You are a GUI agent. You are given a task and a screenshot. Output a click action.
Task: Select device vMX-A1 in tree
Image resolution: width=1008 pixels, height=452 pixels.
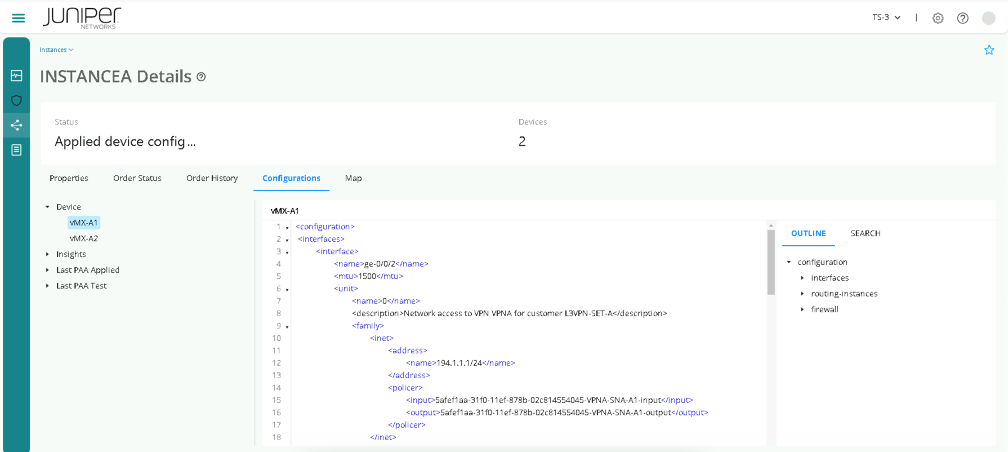click(84, 222)
